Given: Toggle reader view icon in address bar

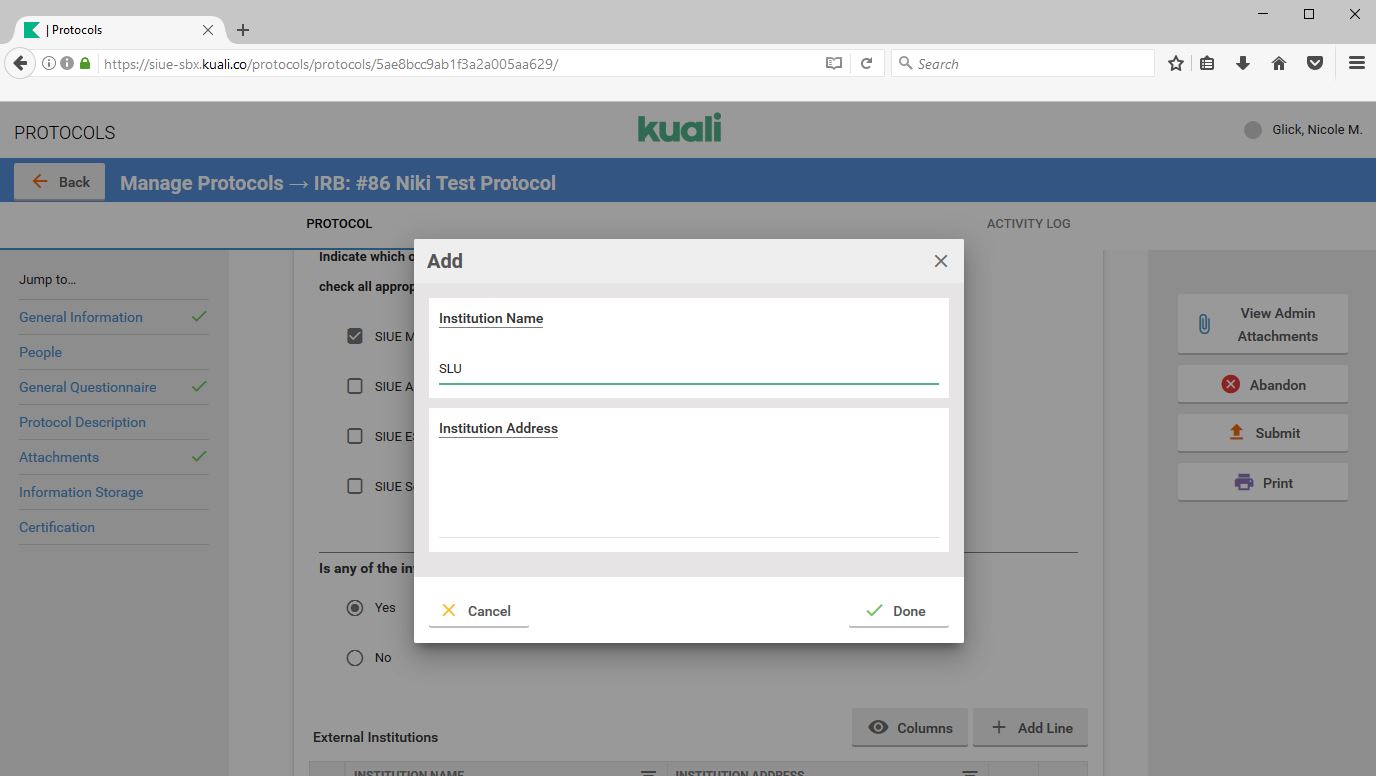Looking at the screenshot, I should tap(833, 64).
